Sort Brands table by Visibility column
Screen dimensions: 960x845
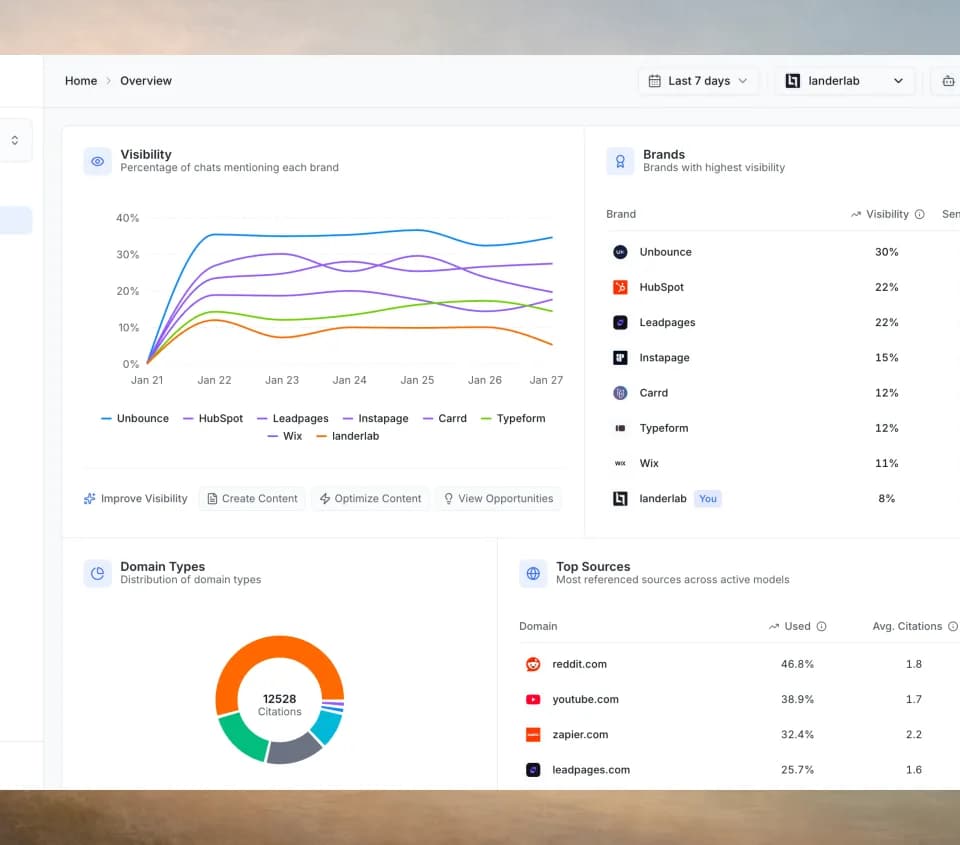pos(887,214)
